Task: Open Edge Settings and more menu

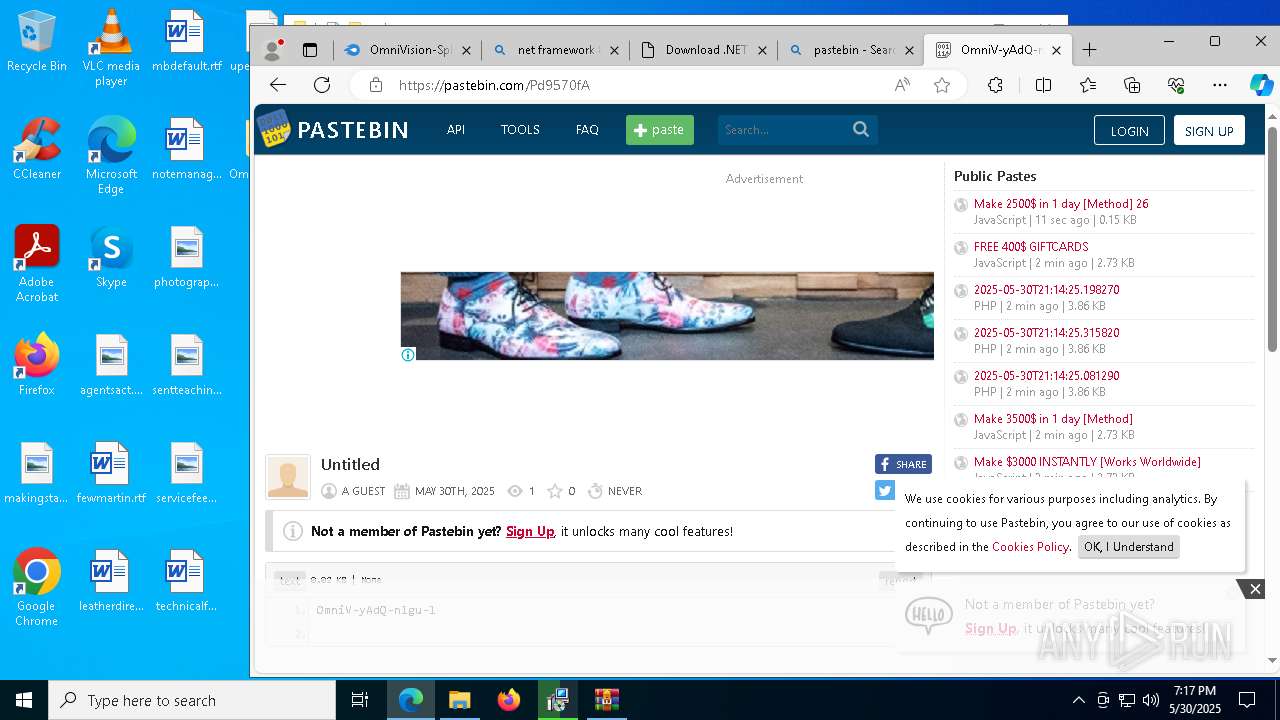Action: 1220,85
